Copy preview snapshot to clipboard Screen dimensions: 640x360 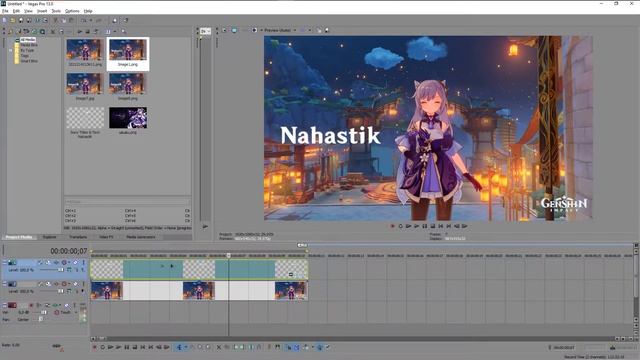point(319,30)
